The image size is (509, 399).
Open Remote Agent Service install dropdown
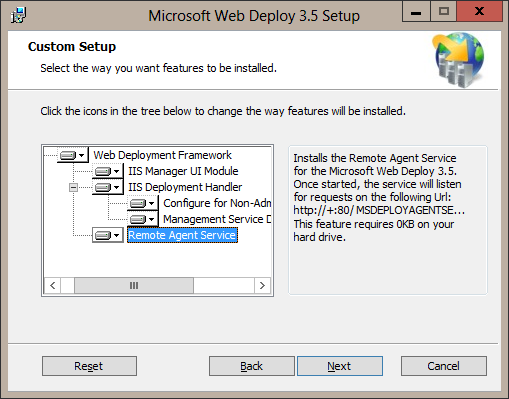108,235
